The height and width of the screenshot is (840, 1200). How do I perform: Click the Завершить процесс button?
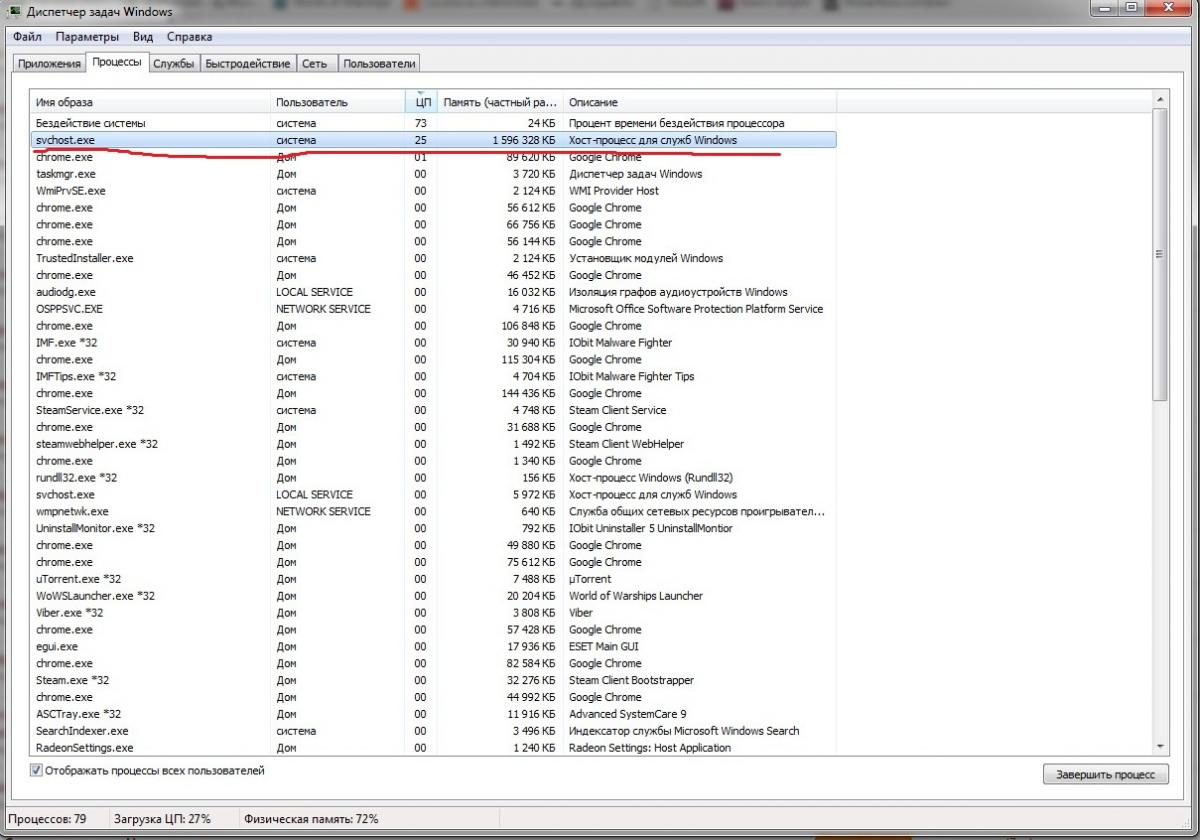point(1105,774)
